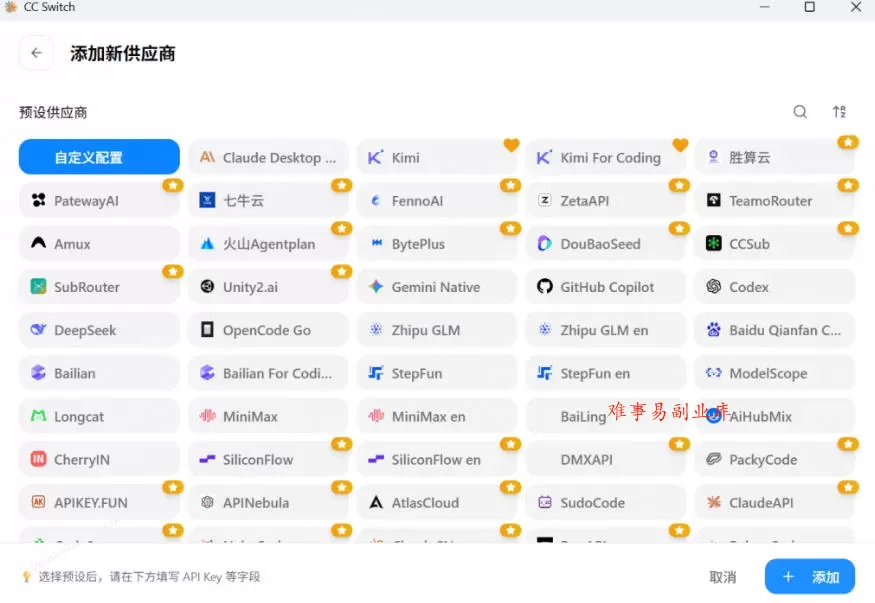Click the Gemini Native star icon
The width and height of the screenshot is (875, 603).
click(x=377, y=287)
